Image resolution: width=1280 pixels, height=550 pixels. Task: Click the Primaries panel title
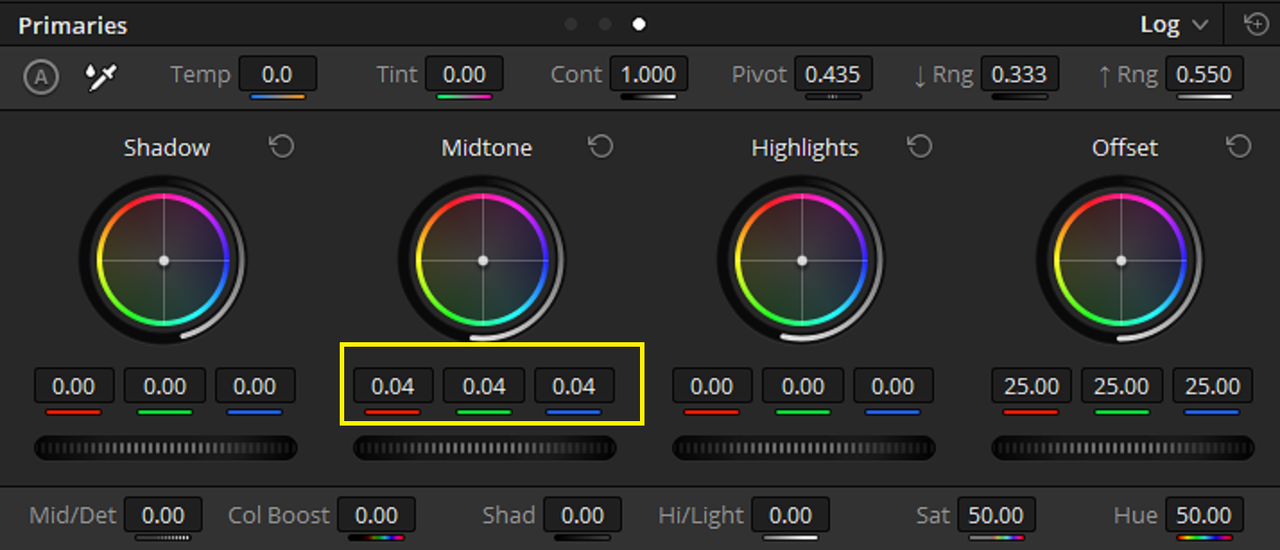click(x=73, y=25)
